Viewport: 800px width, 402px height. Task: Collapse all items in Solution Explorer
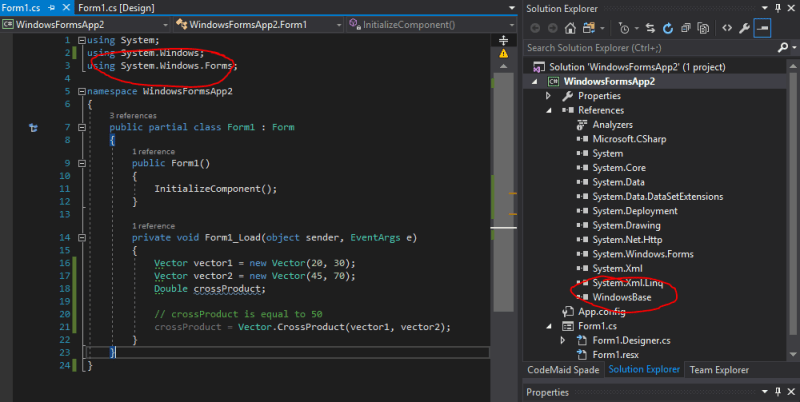[x=685, y=28]
